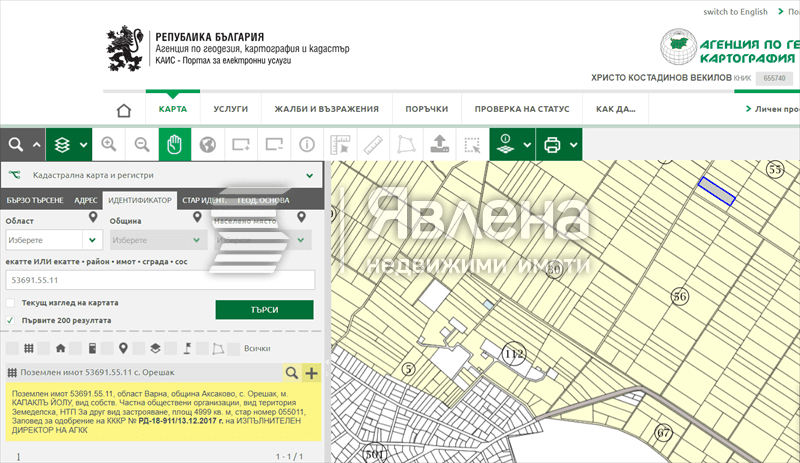800x463 pixels.
Task: Select rectangle add-to-selection tool
Action: [x=241, y=144]
